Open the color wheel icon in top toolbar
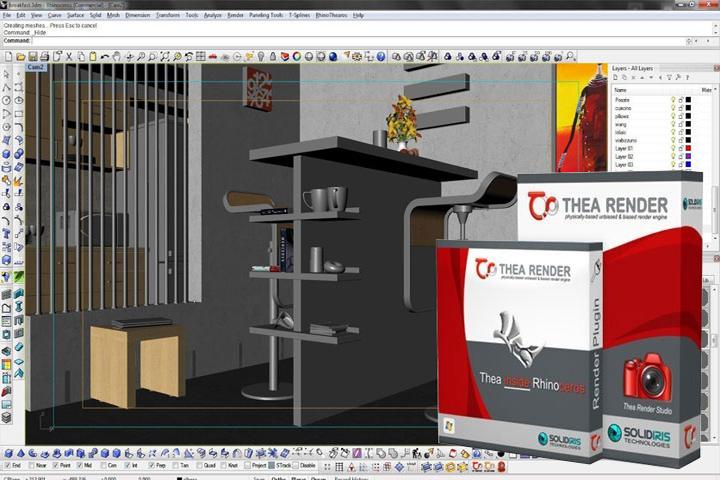 coord(297,56)
